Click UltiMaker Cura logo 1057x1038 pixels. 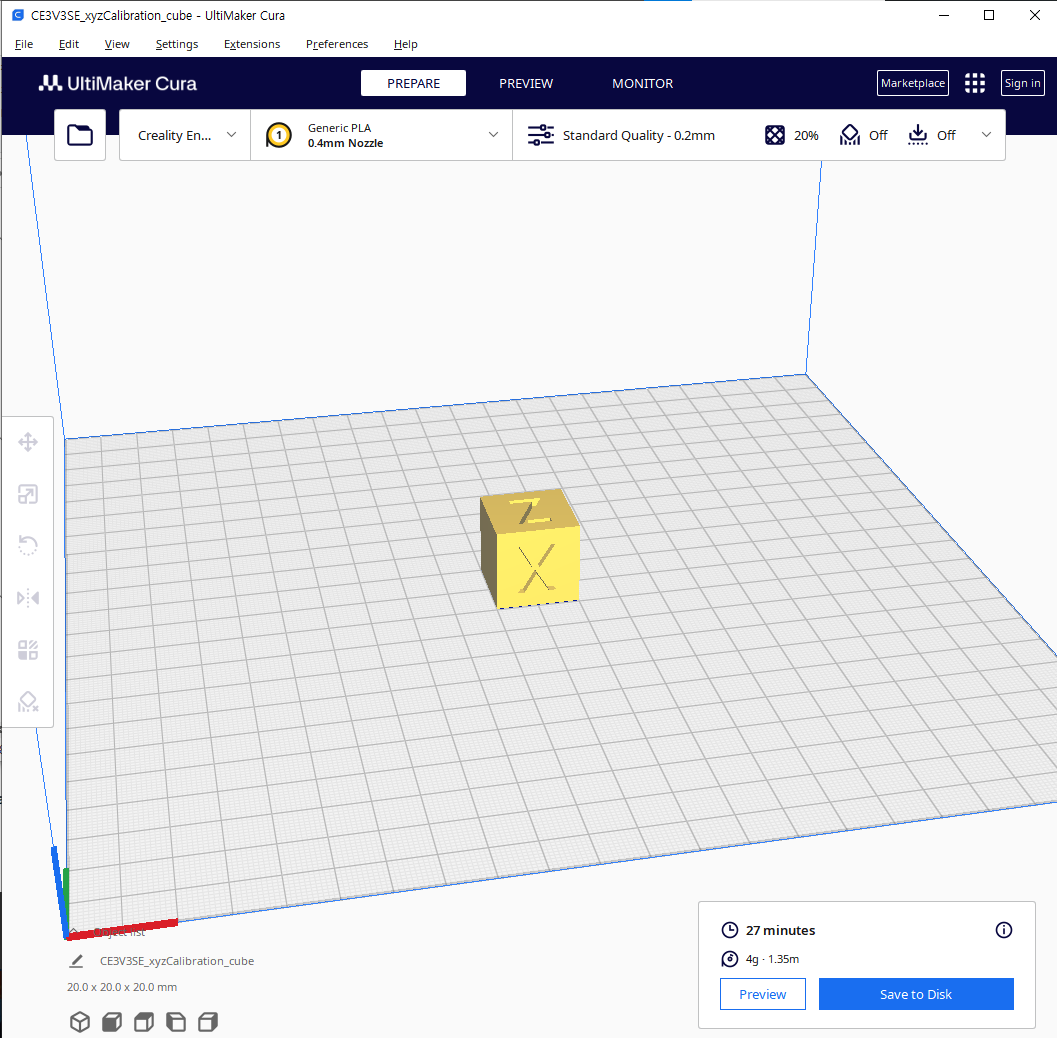pyautogui.click(x=117, y=83)
